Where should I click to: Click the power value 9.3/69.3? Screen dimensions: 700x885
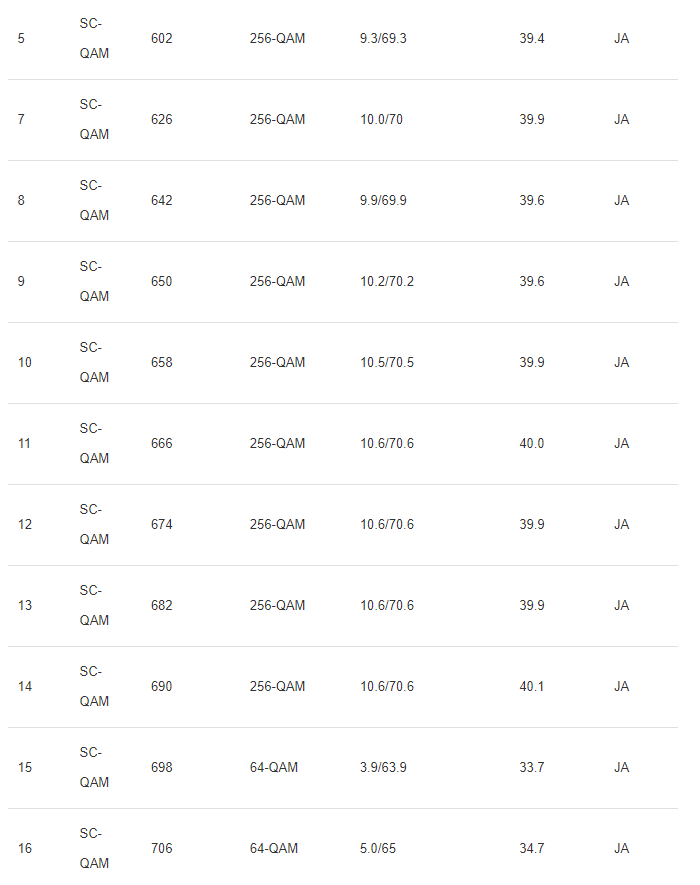[x=383, y=39]
